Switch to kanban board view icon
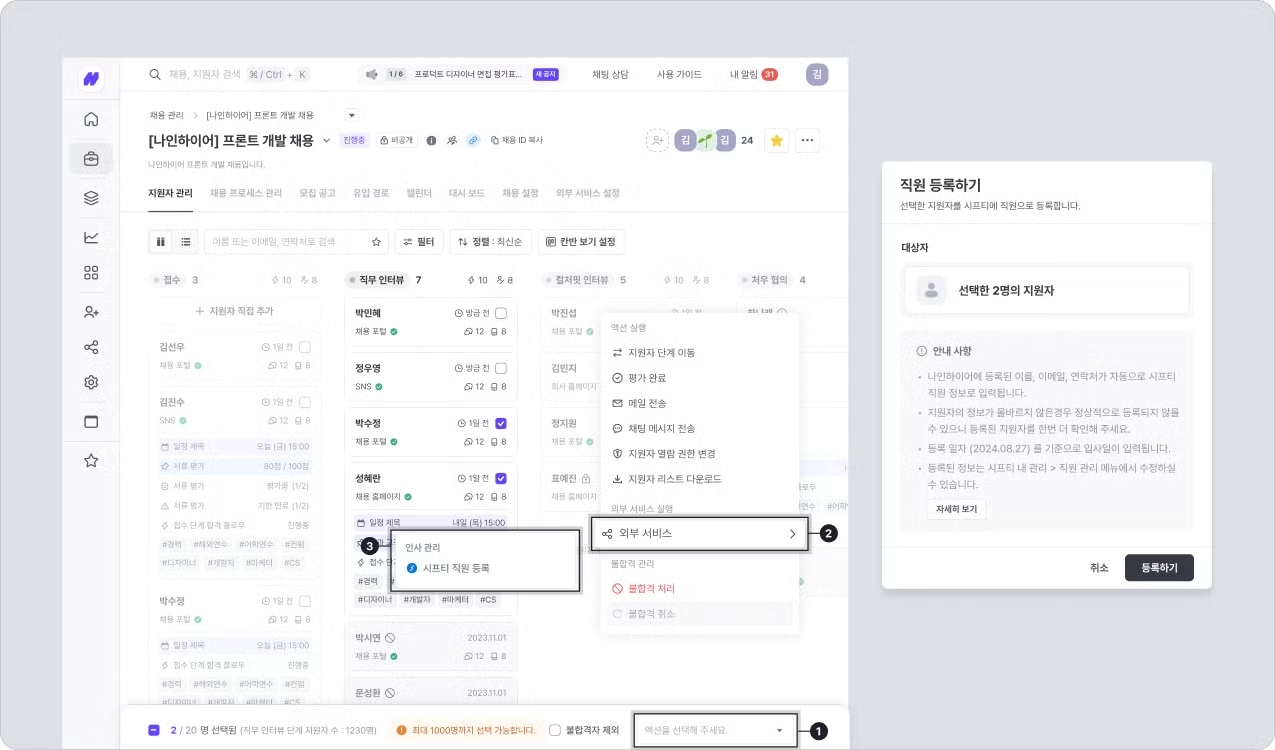The image size is (1275, 750). (x=160, y=241)
